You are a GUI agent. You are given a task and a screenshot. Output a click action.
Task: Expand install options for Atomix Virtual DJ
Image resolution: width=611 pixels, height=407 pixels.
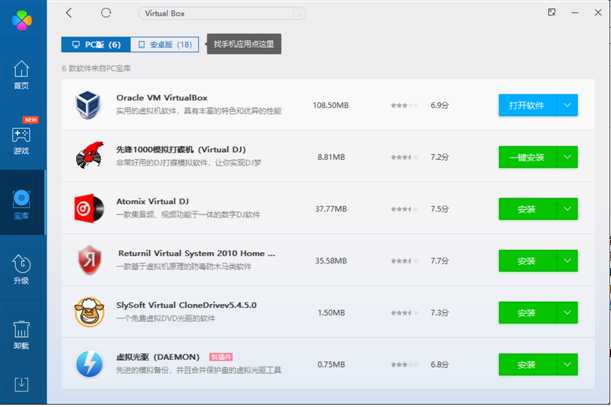[567, 209]
